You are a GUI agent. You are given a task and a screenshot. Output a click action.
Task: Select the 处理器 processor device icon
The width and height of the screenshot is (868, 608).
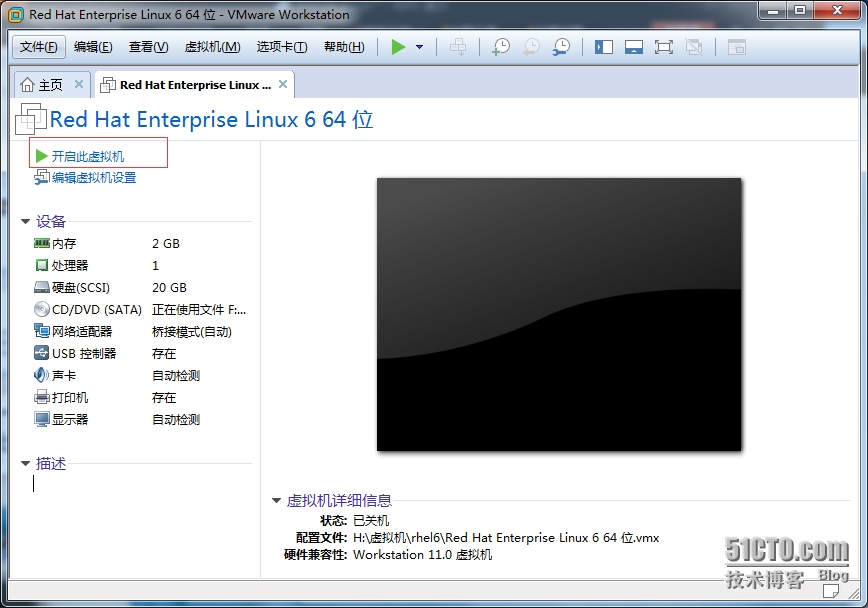42,265
